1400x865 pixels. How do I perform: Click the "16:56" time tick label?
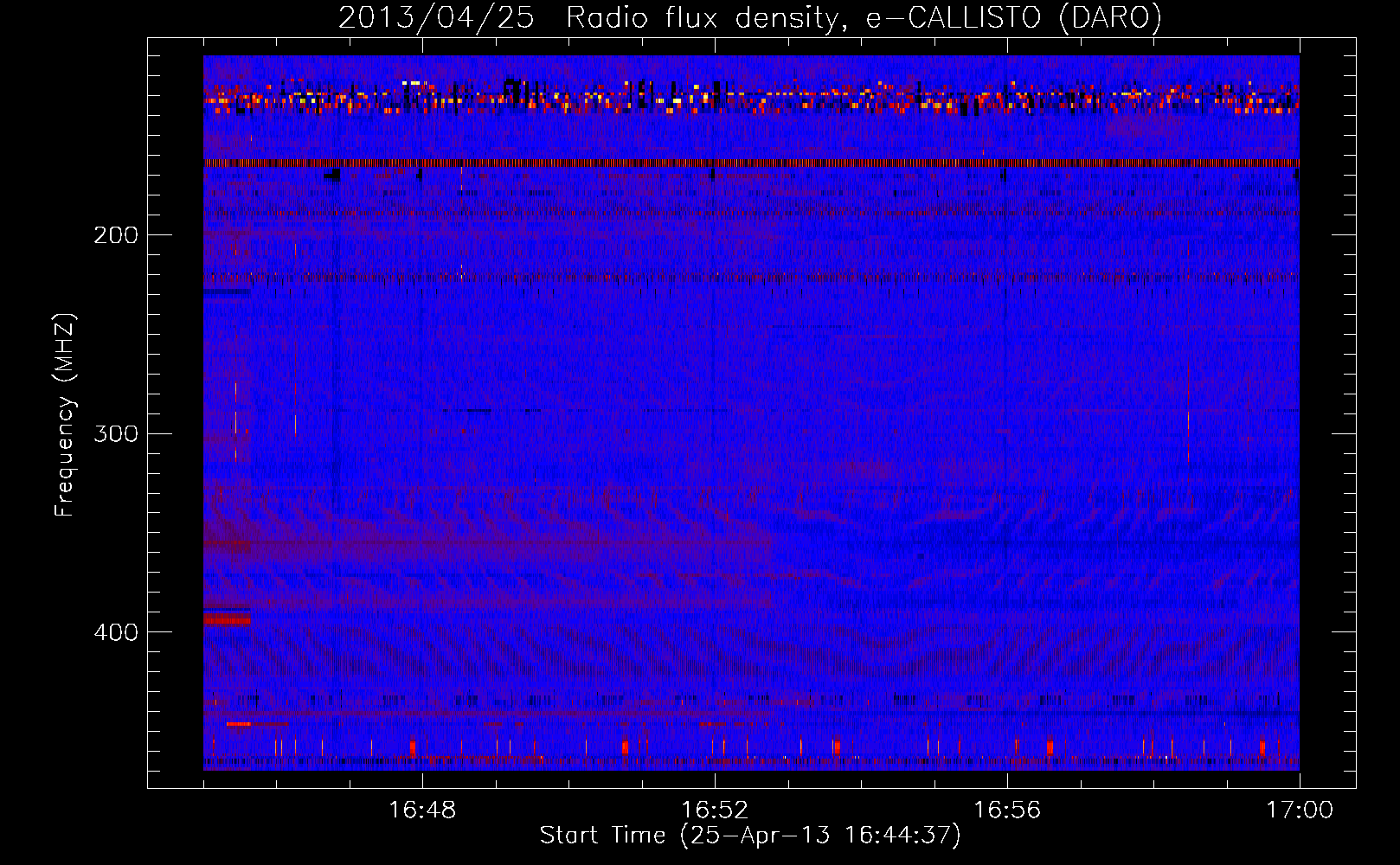(x=1007, y=811)
